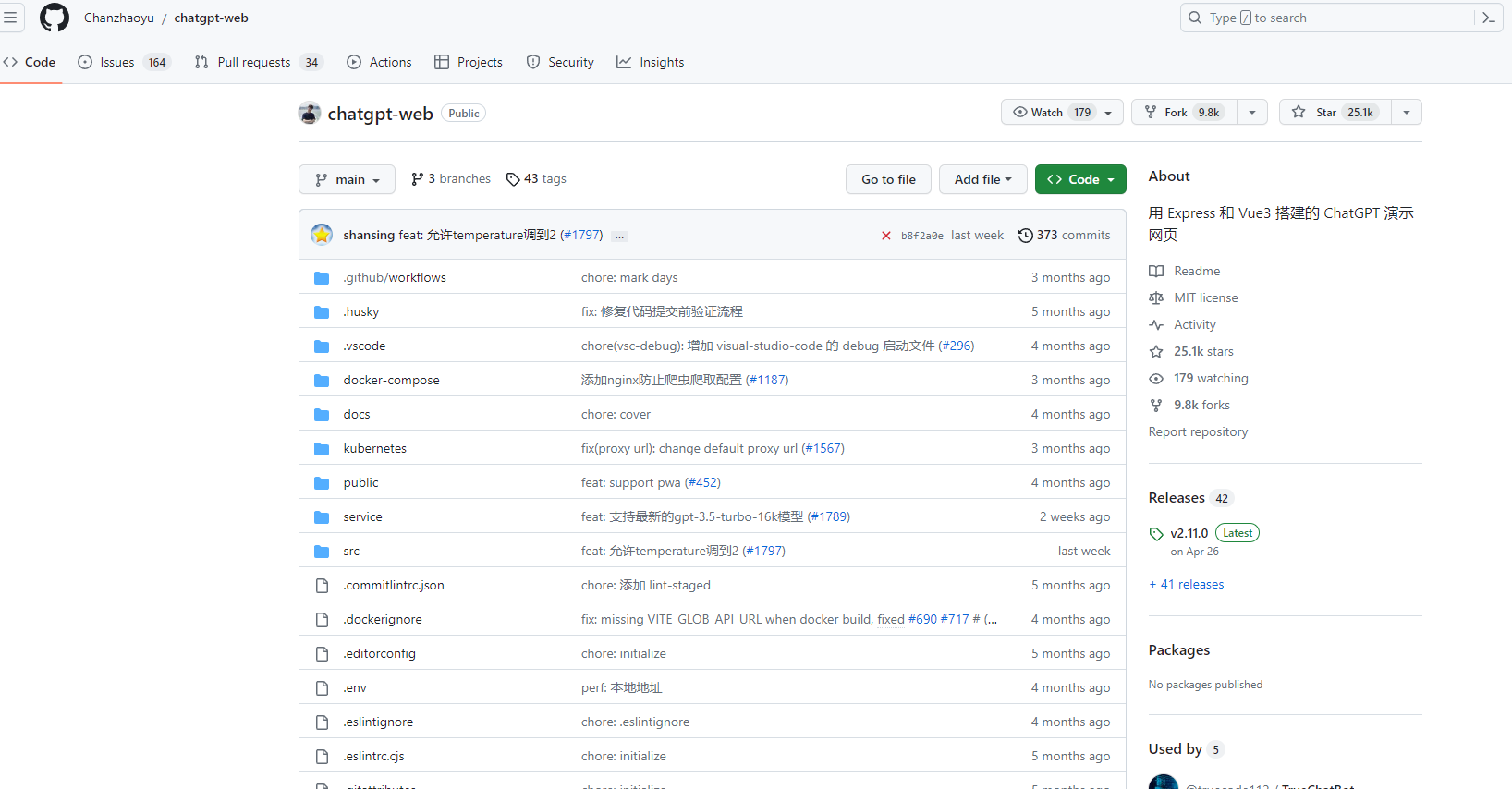Switch to the Security tab
This screenshot has height=789, width=1512.
pyautogui.click(x=560, y=62)
